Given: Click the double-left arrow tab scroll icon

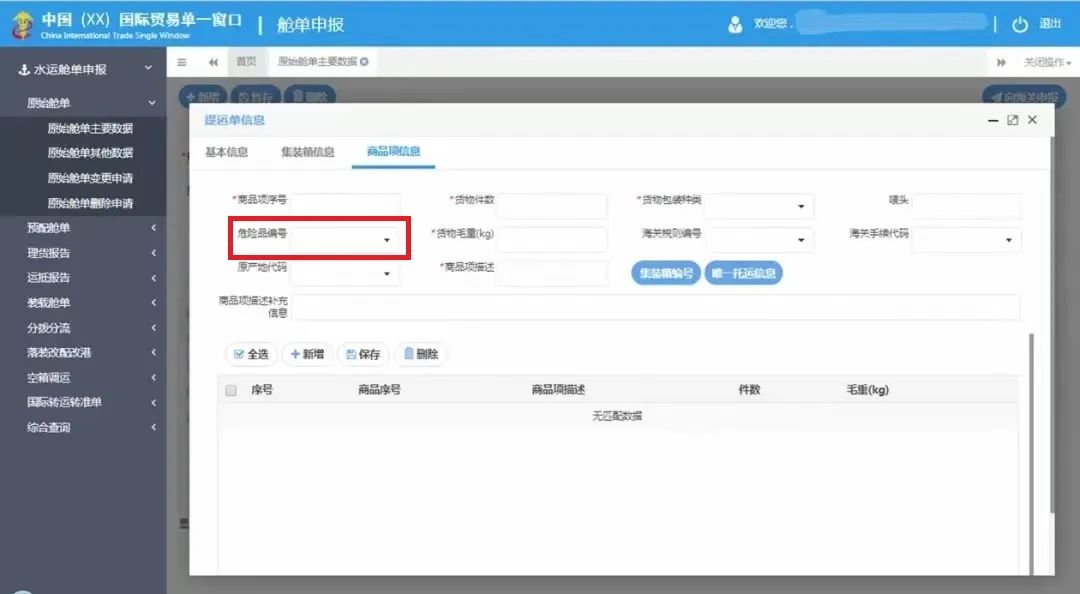Looking at the screenshot, I should 213,62.
